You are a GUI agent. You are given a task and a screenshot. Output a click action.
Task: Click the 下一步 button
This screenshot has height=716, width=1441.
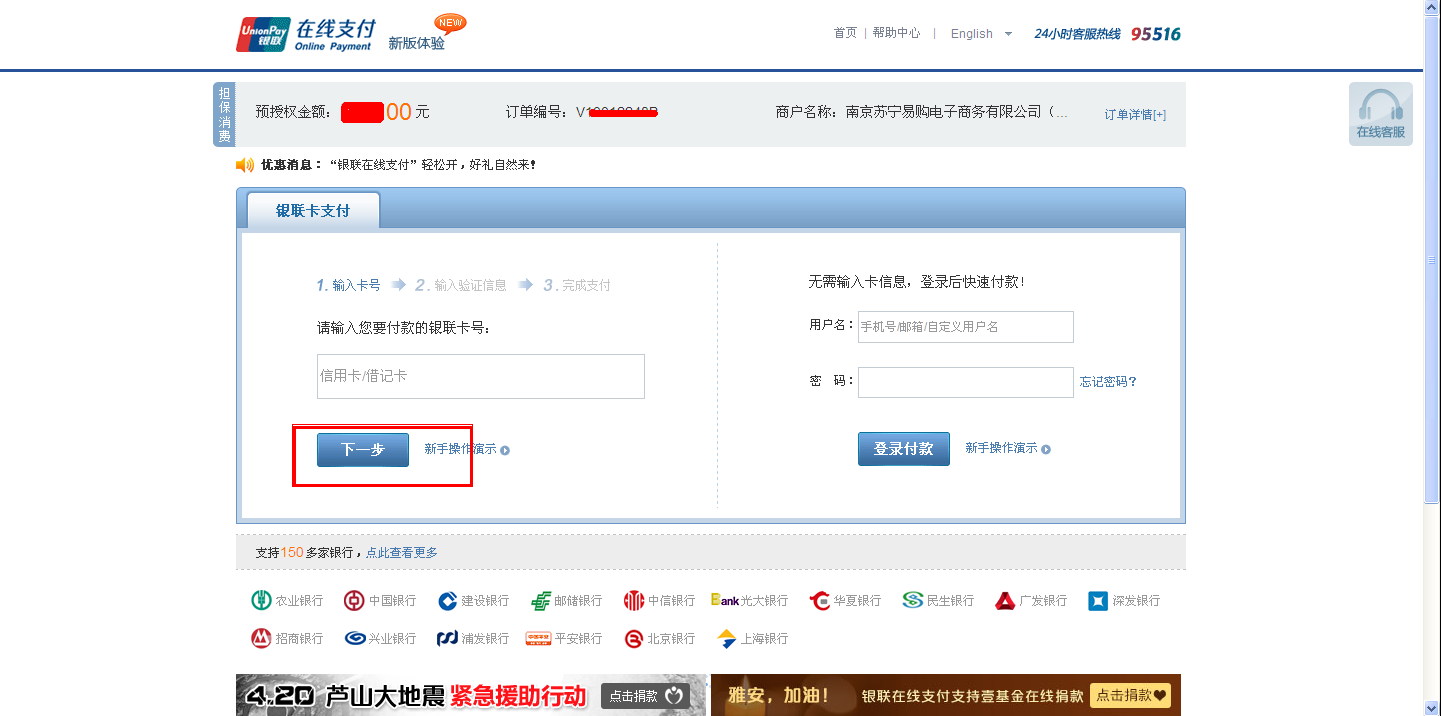pyautogui.click(x=363, y=450)
